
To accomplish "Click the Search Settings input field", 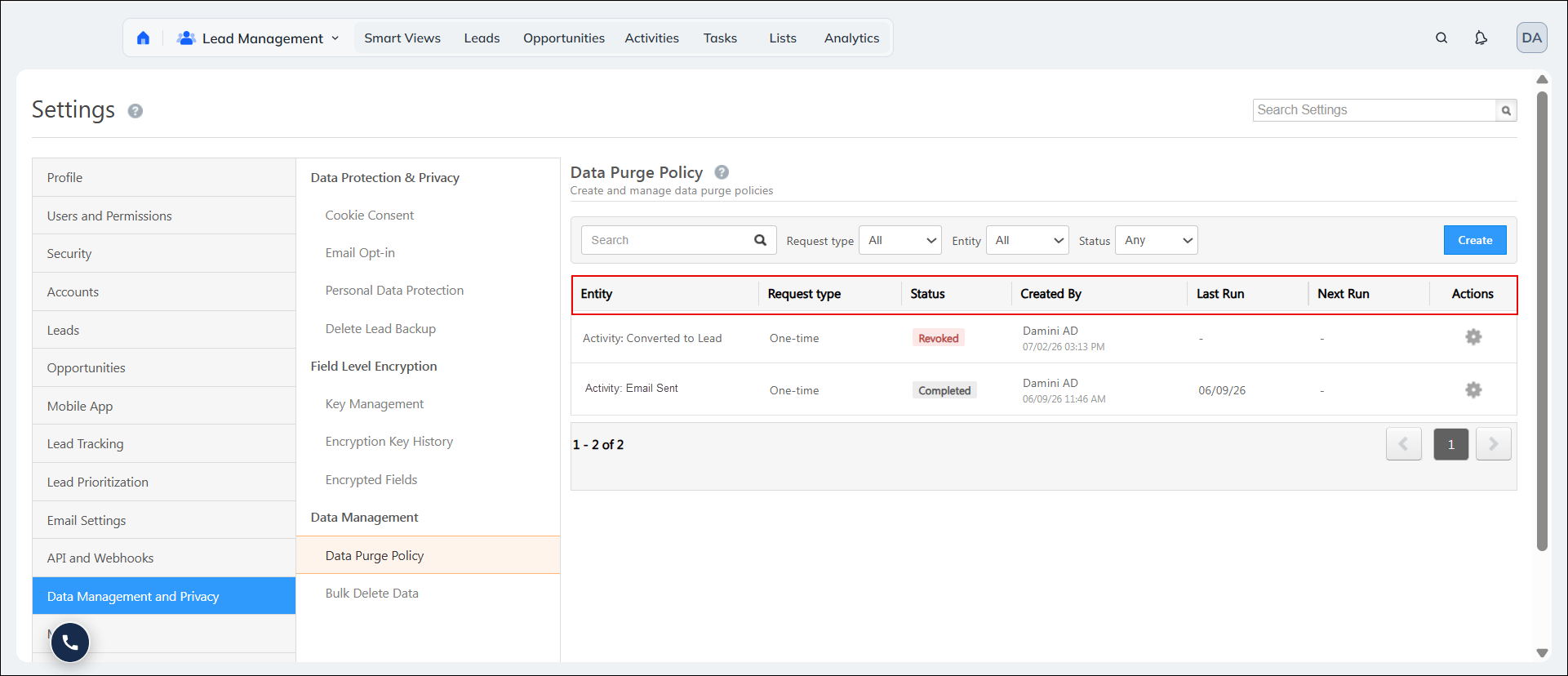I will pos(1375,110).
